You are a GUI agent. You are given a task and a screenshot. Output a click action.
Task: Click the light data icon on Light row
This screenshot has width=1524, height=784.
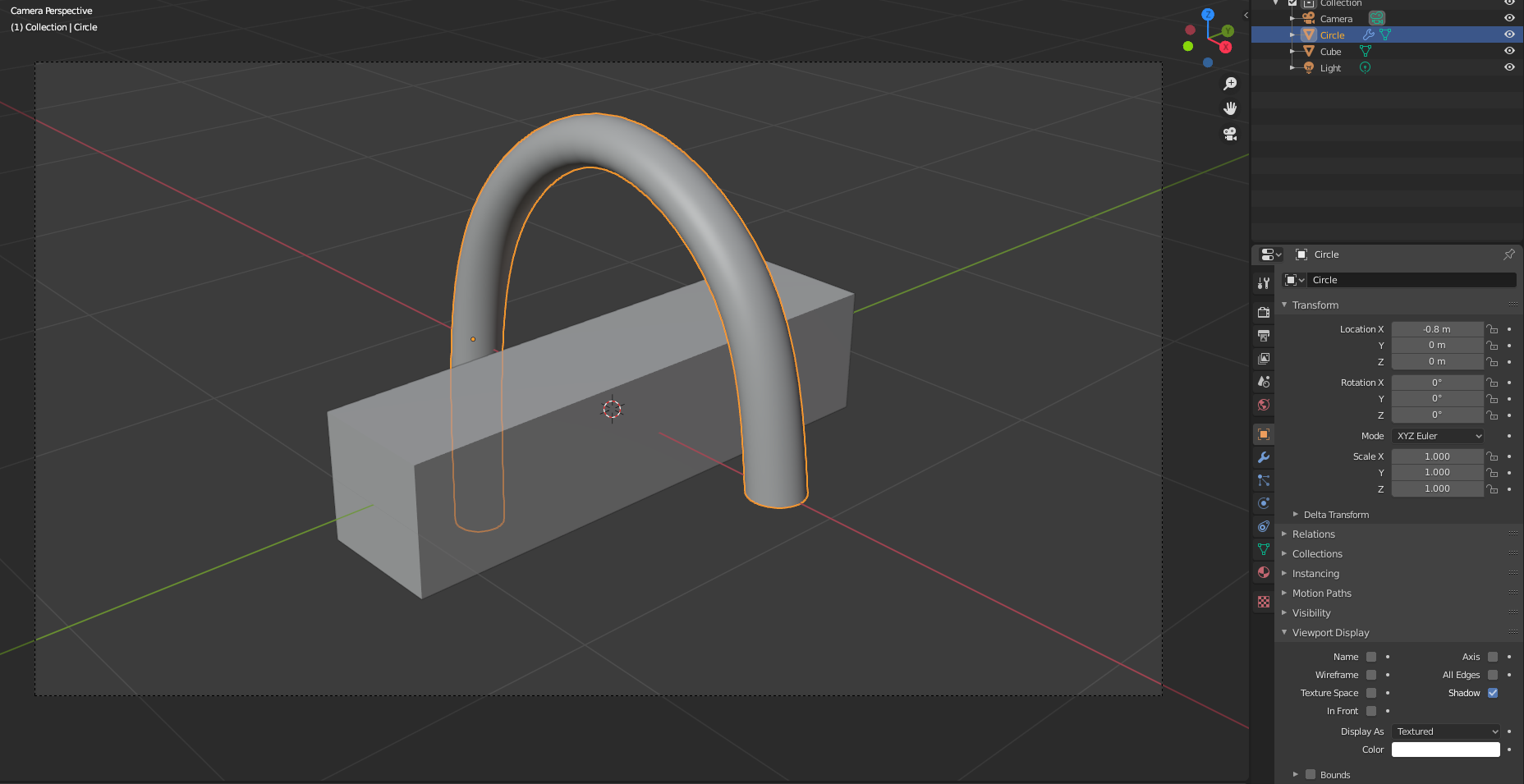(1365, 67)
